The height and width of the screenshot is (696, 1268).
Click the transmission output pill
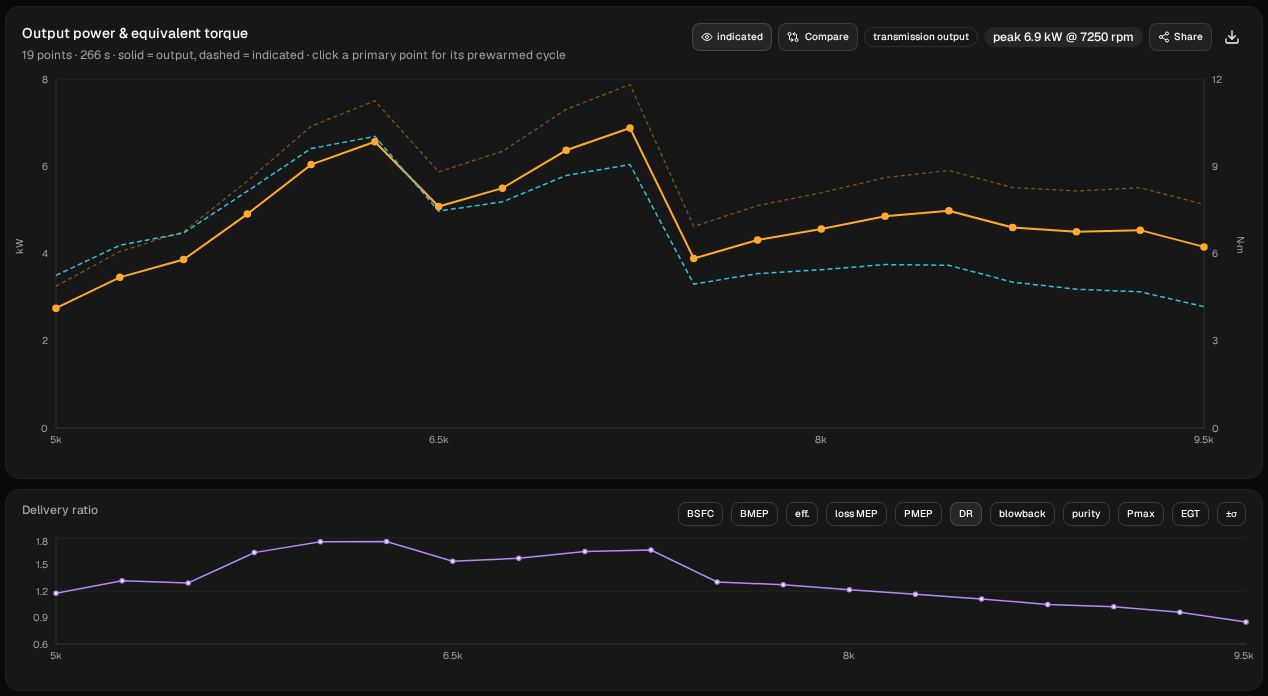point(921,37)
